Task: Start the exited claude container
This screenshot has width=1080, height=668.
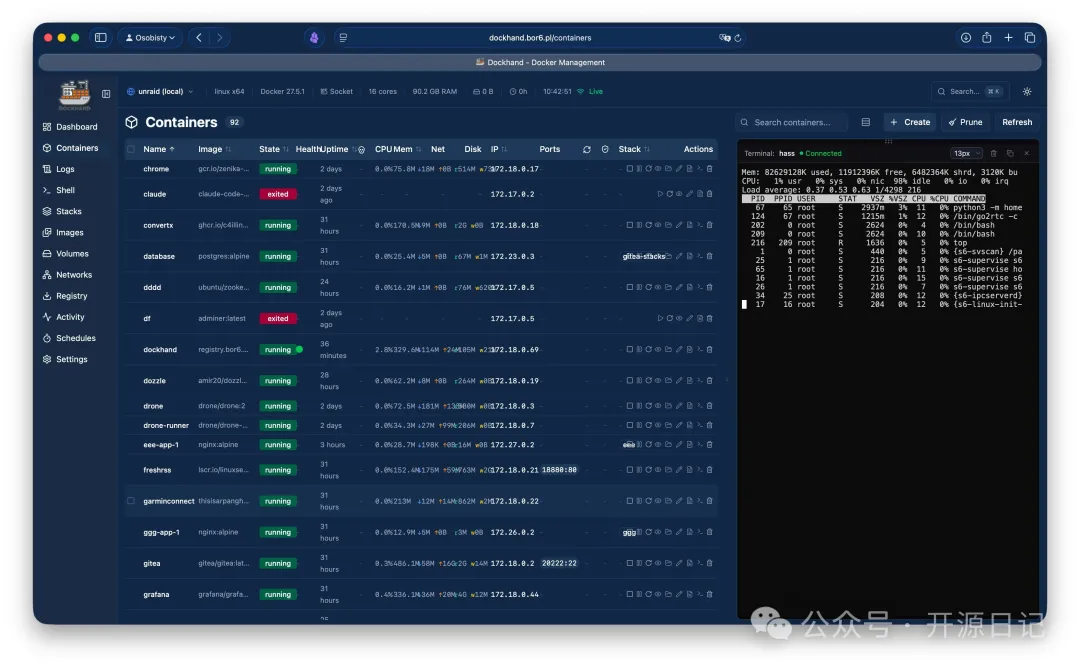Action: tap(660, 194)
